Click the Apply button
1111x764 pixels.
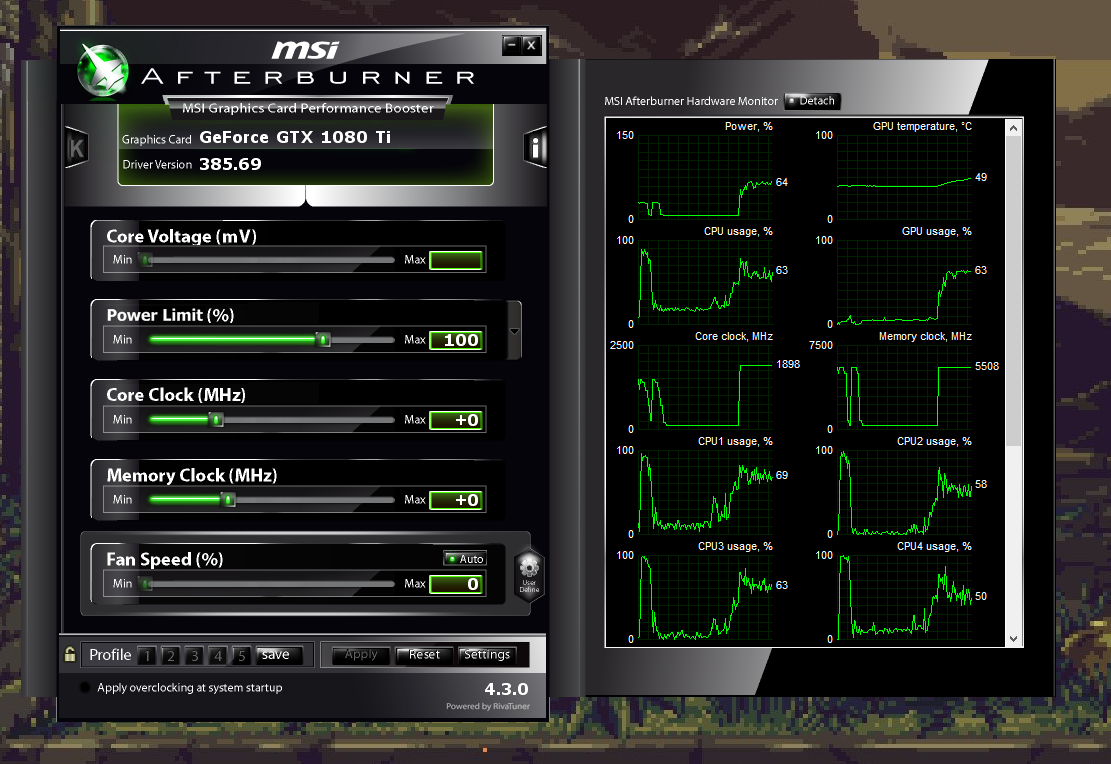click(x=361, y=655)
